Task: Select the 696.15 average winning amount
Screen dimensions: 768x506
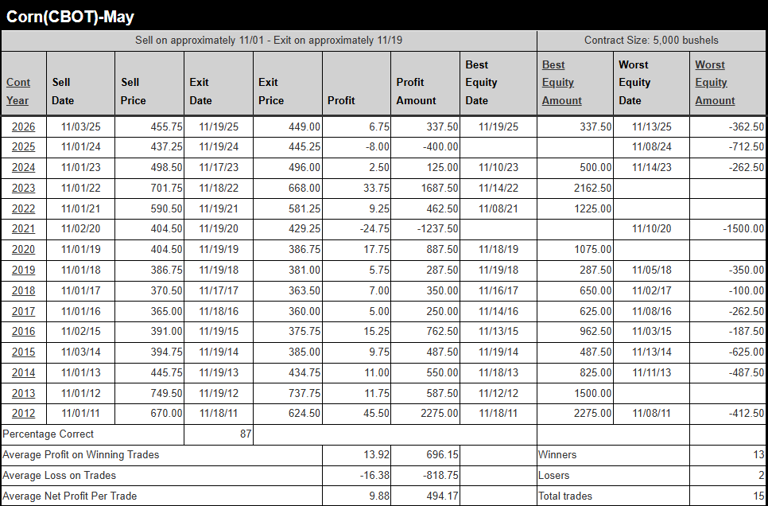Action: click(442, 455)
